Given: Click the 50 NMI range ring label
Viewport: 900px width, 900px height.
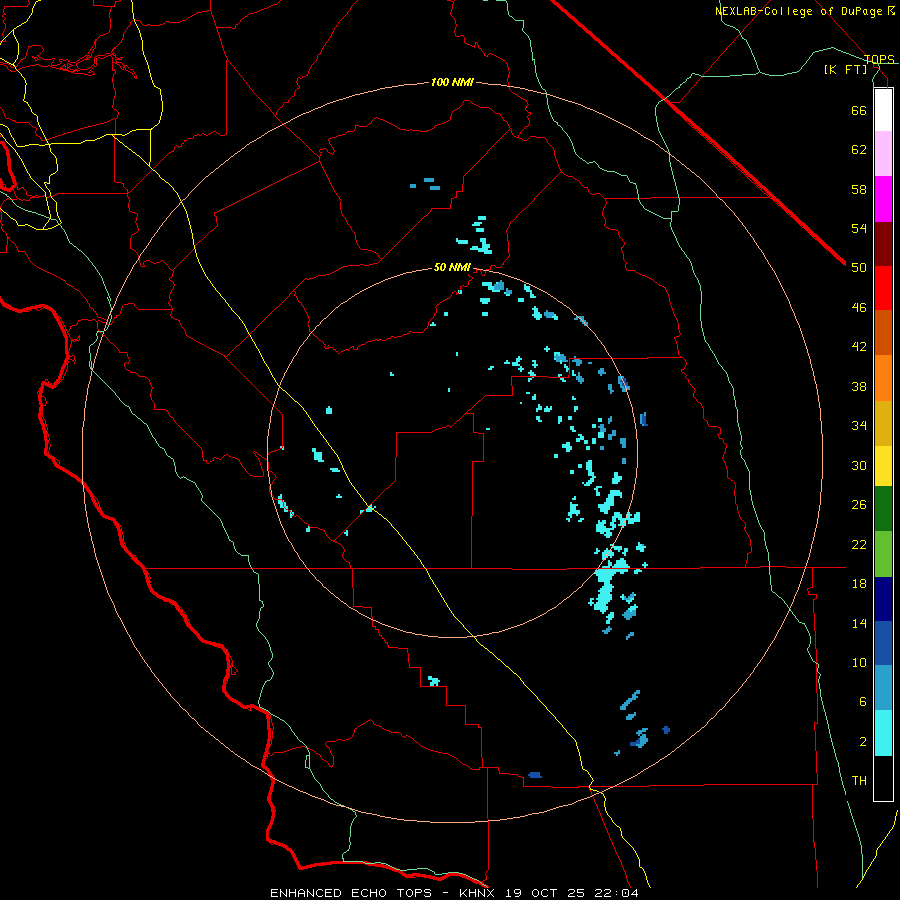Looking at the screenshot, I should 452,267.
